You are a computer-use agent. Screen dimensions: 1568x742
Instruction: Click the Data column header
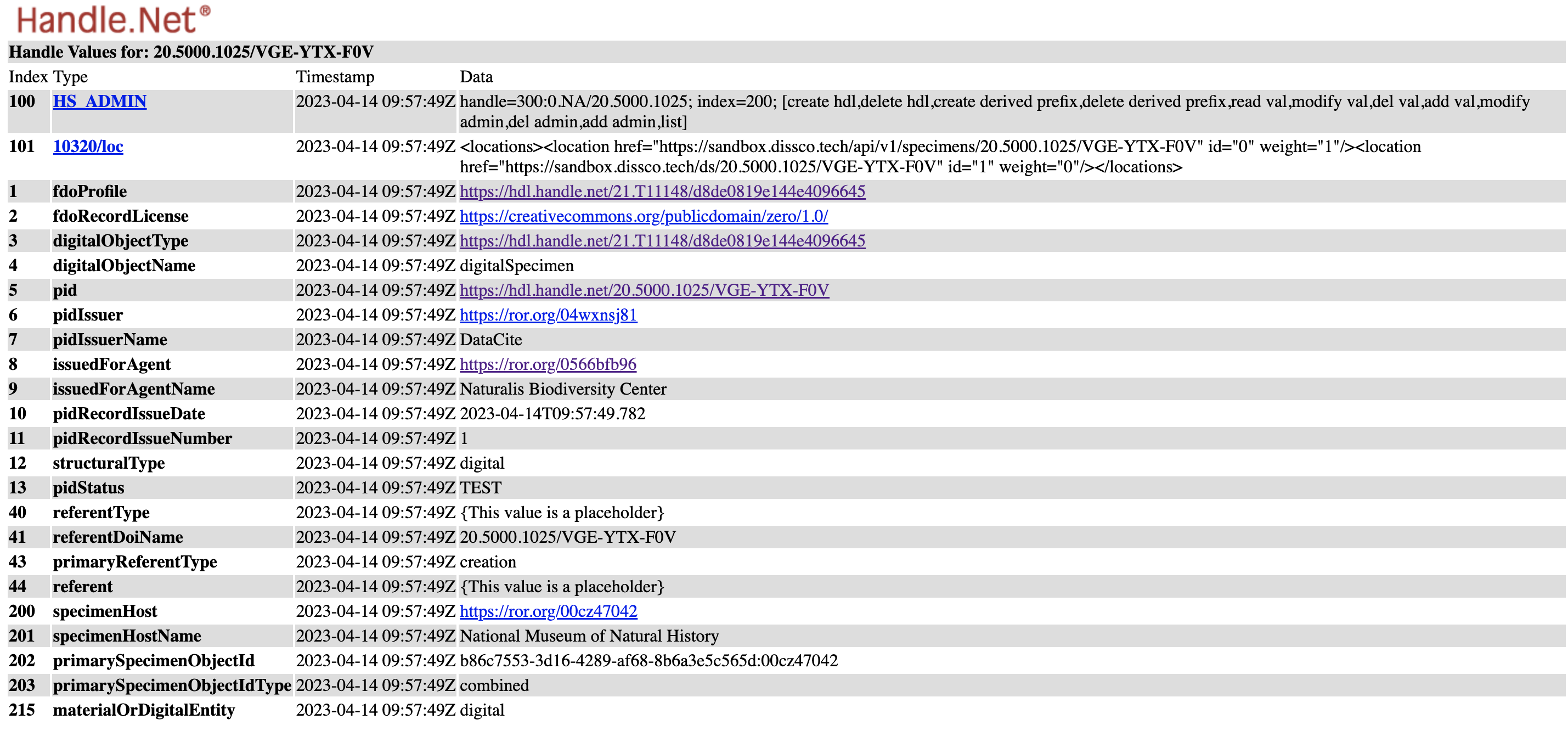coord(476,77)
